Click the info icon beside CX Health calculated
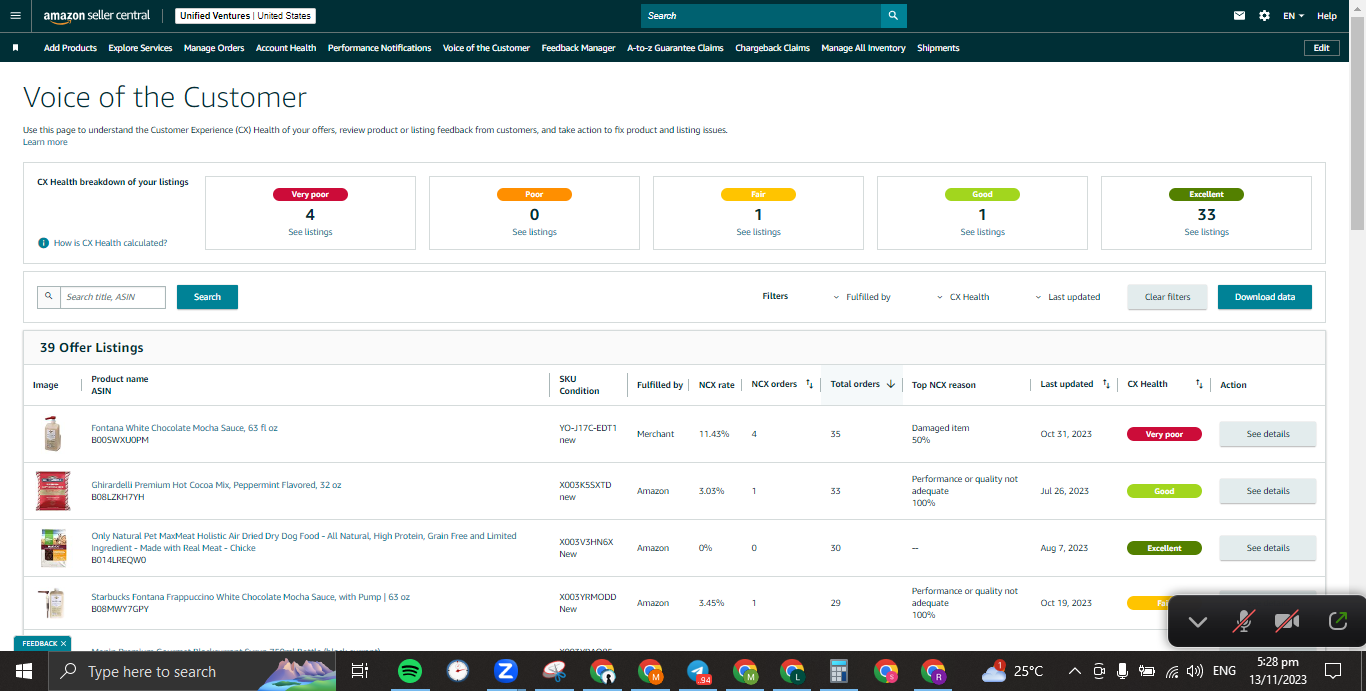Image resolution: width=1366 pixels, height=691 pixels. point(43,243)
